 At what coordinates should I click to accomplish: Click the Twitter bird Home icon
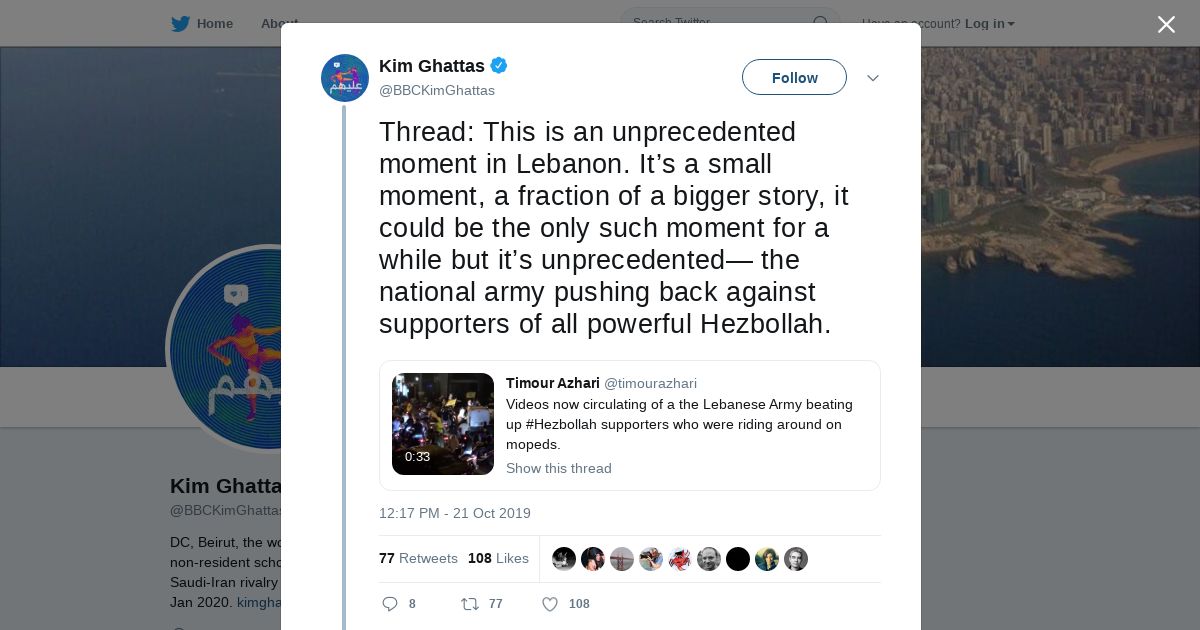[x=180, y=24]
